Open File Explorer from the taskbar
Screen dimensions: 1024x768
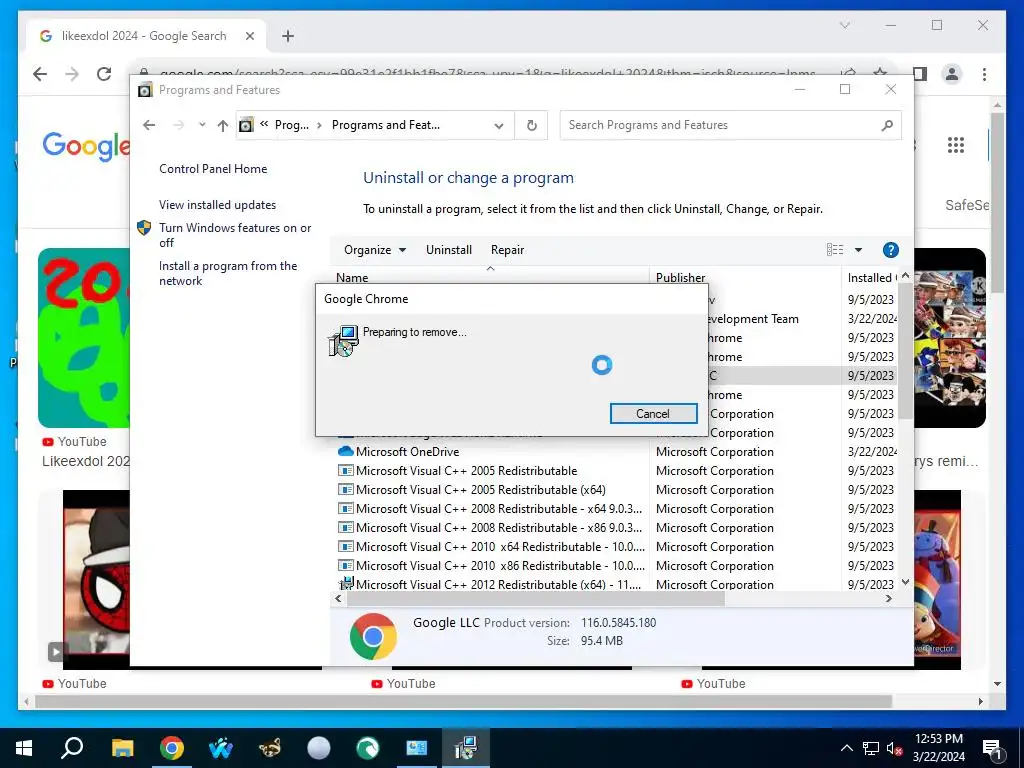click(122, 748)
